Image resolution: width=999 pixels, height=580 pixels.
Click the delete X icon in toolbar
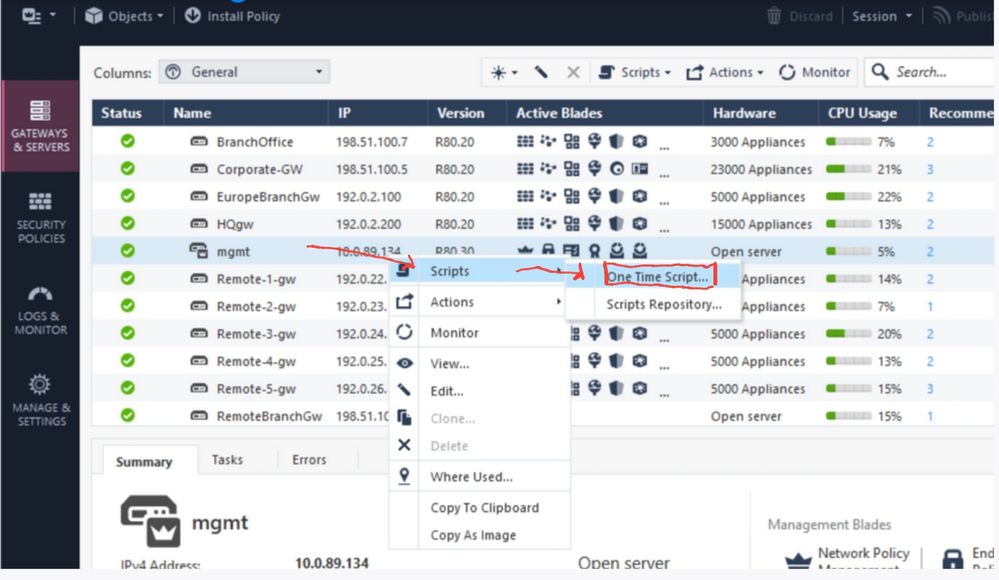tap(573, 72)
